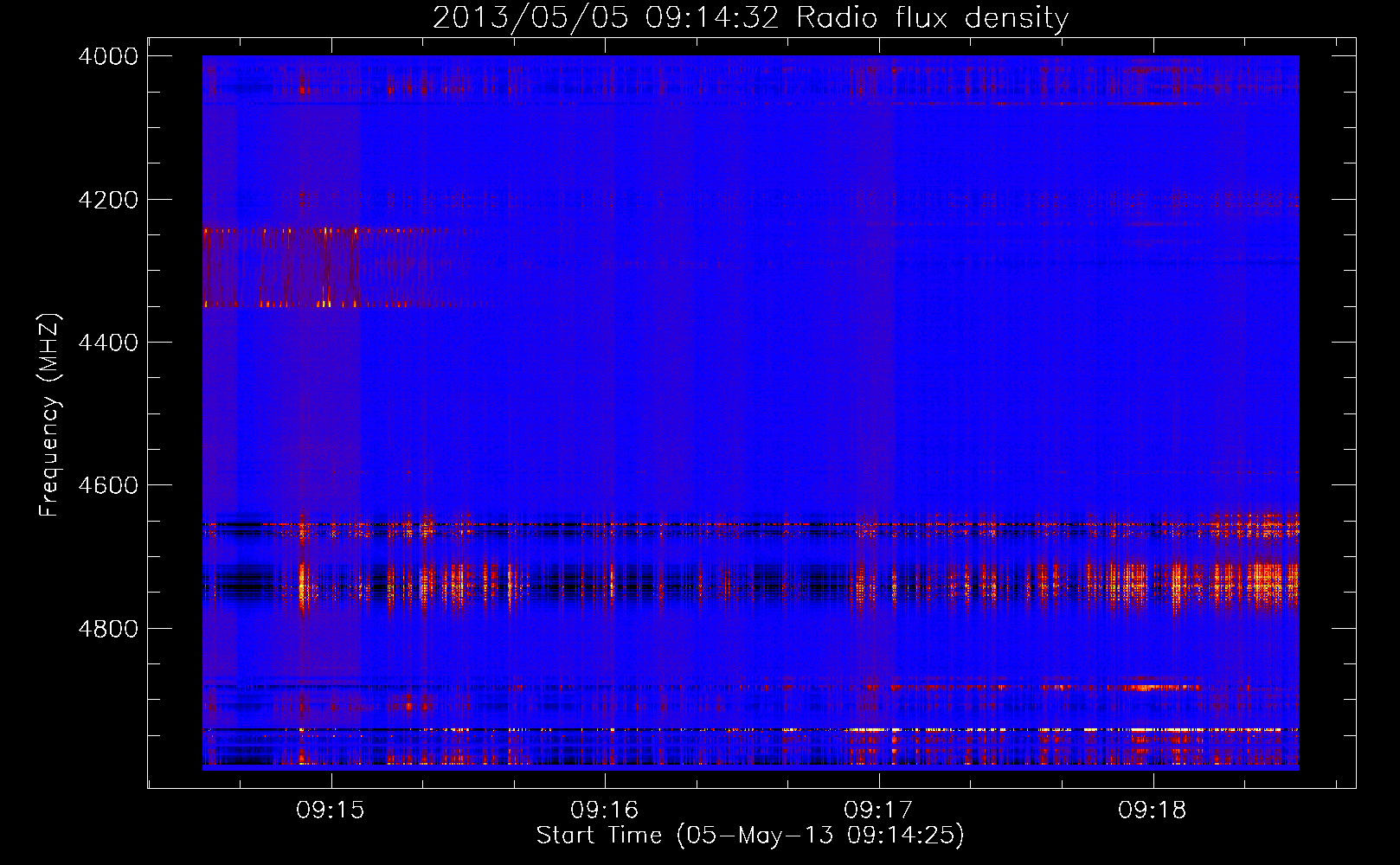Click the 09:15 time tick label

tap(331, 811)
